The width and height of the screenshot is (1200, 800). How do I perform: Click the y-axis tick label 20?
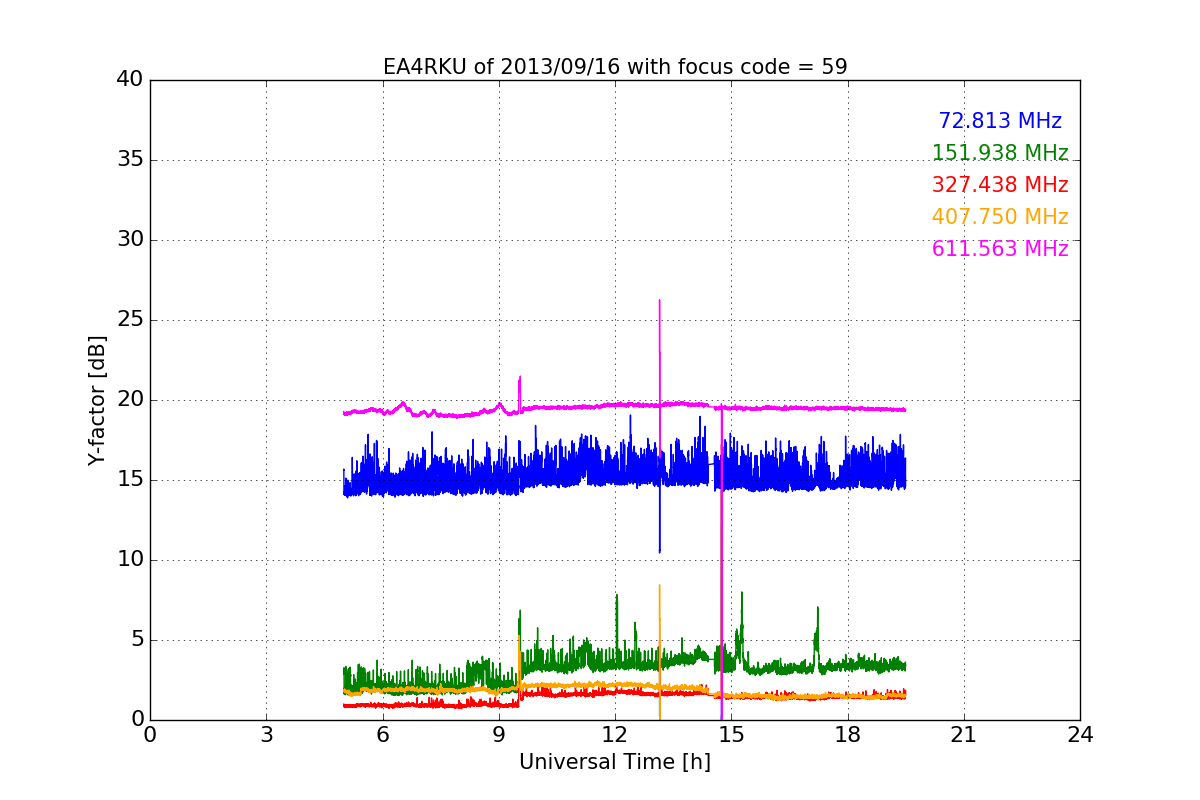tap(130, 400)
